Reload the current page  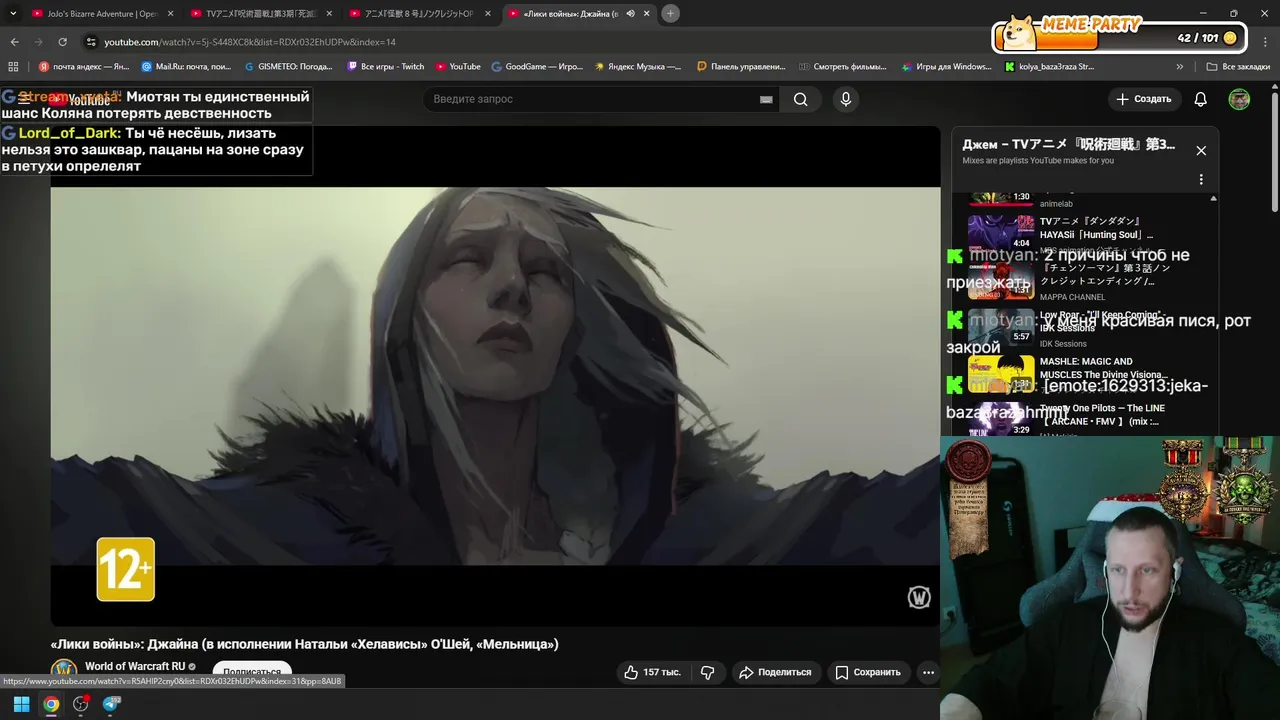point(62,42)
